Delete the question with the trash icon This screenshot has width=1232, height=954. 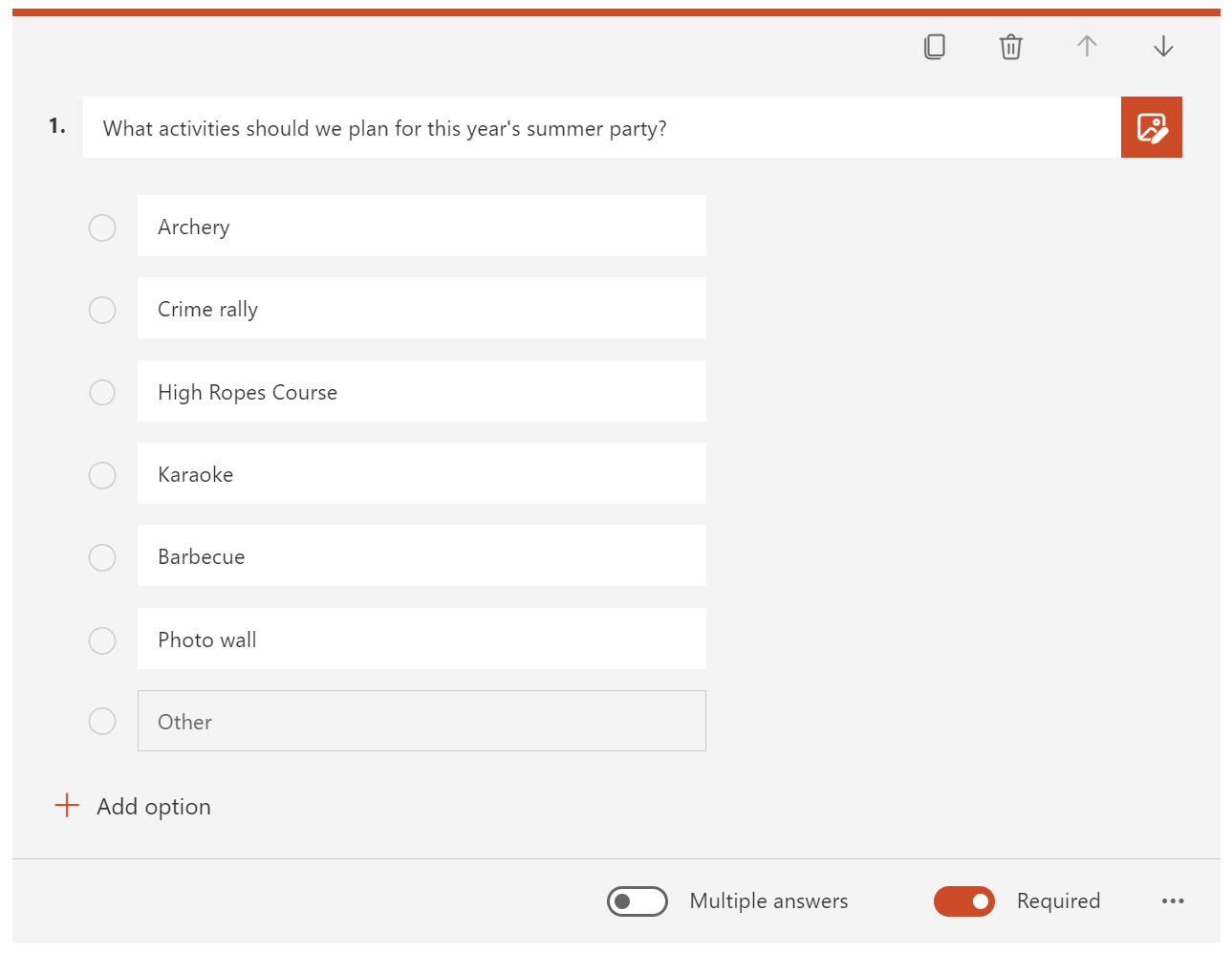click(x=1010, y=47)
